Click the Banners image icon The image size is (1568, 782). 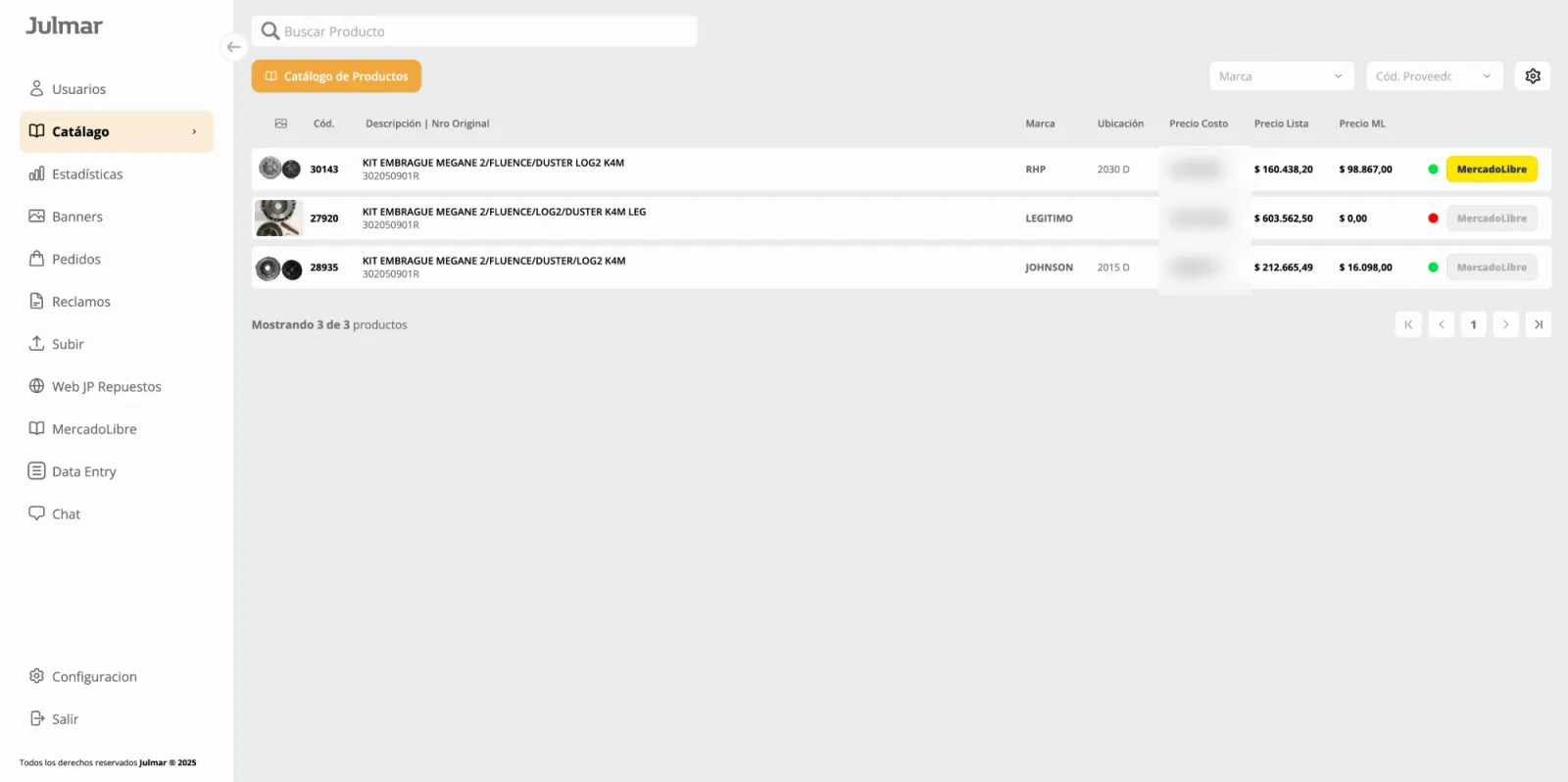(x=36, y=216)
